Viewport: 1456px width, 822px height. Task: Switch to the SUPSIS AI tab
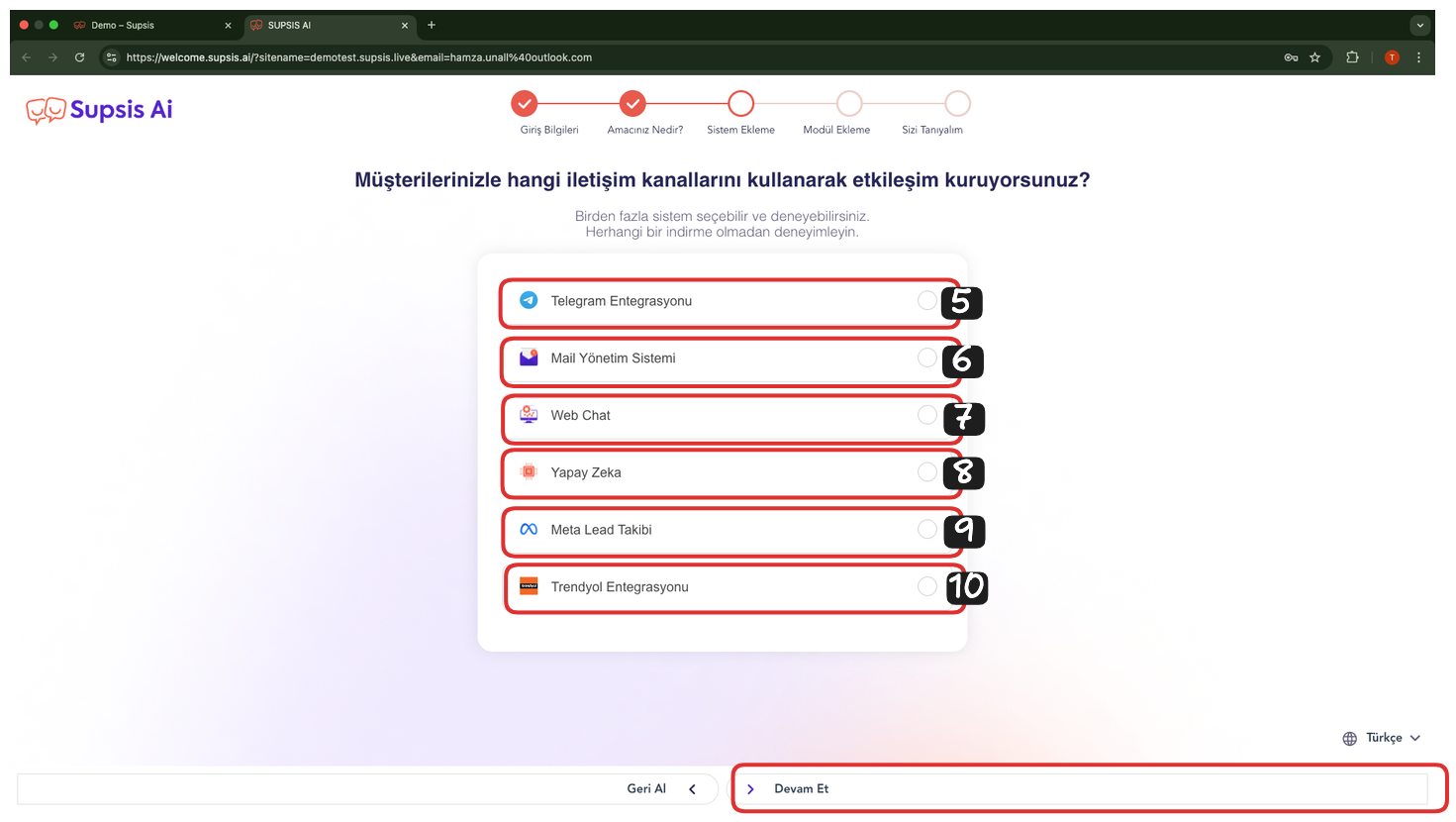click(x=331, y=25)
